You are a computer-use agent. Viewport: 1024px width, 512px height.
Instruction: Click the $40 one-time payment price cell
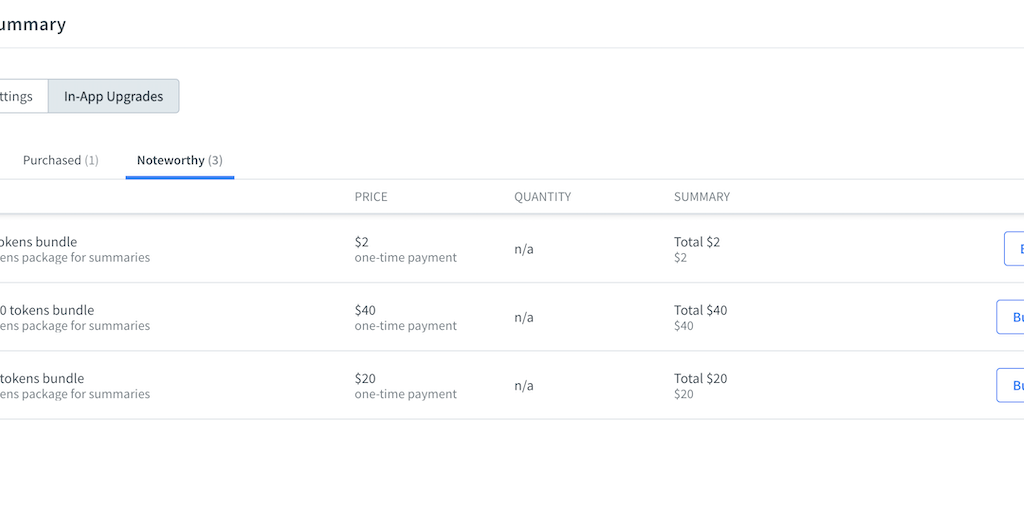pos(404,317)
